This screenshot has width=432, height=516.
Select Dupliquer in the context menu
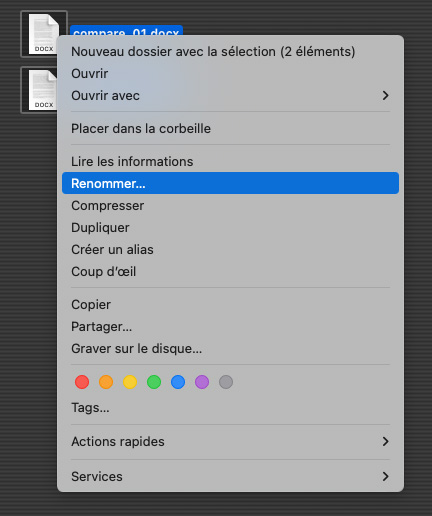[x=230, y=228]
